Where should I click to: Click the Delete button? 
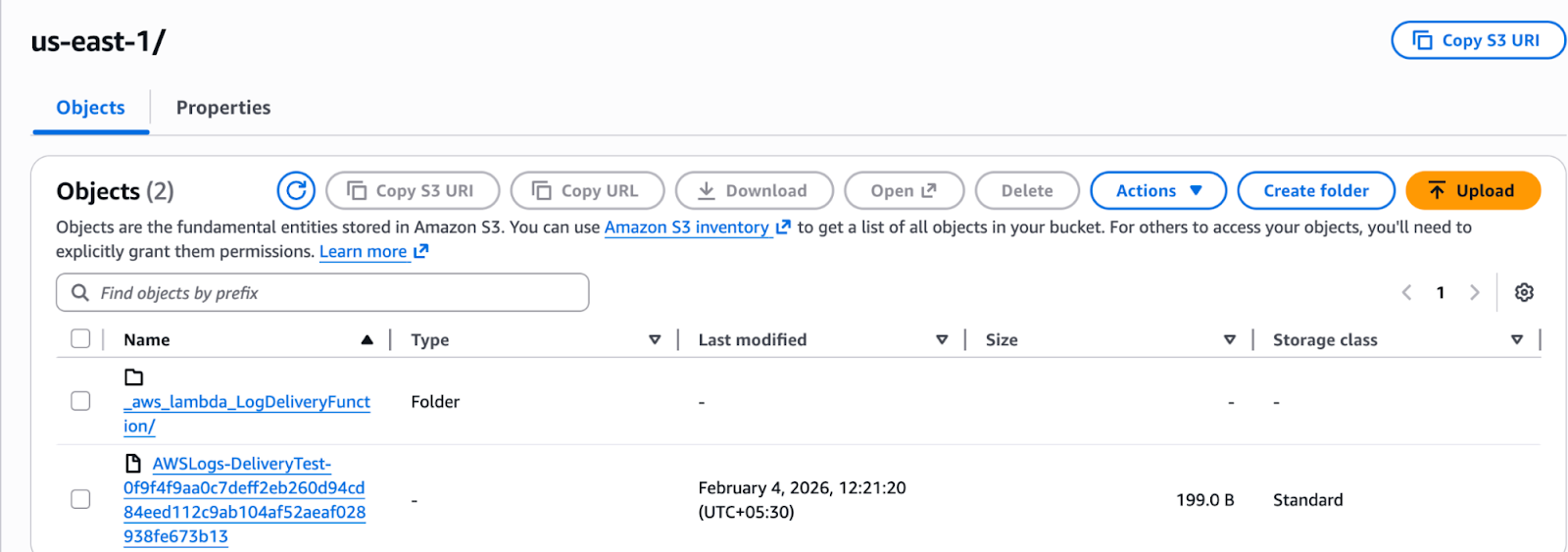1027,190
